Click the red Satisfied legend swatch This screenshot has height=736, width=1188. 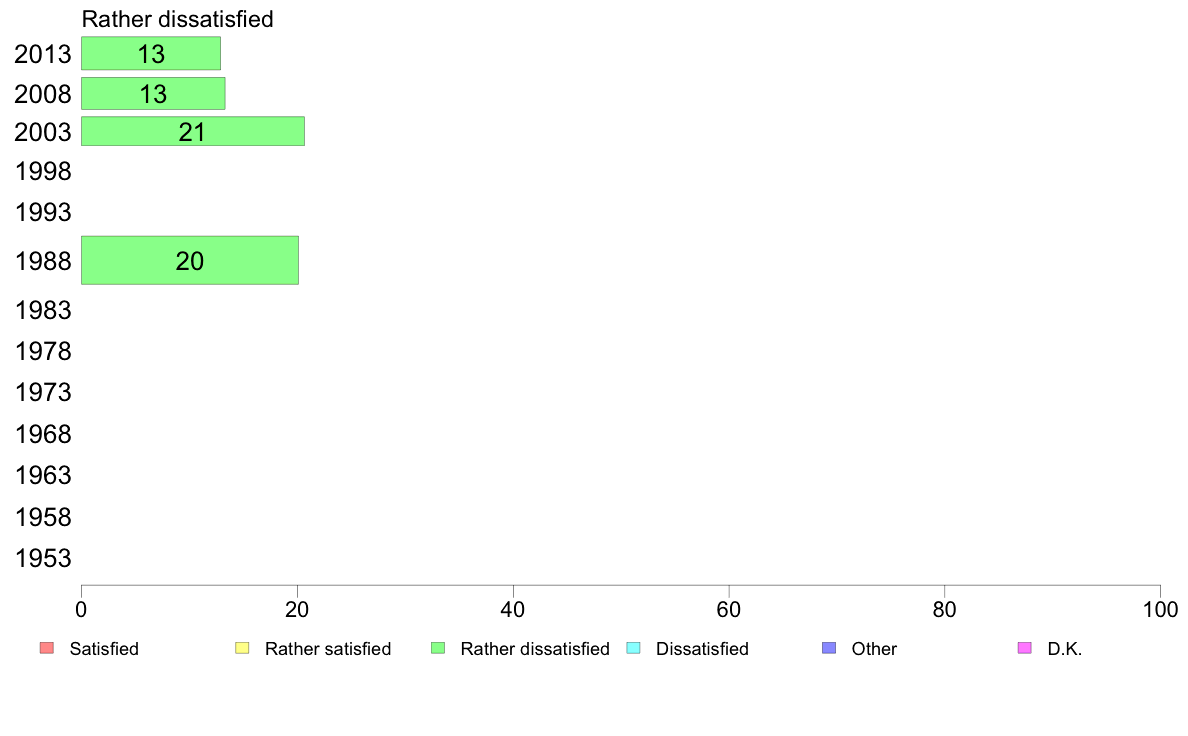click(46, 648)
